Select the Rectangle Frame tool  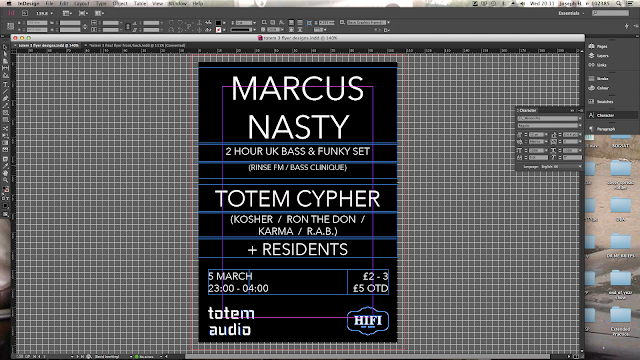coord(5,113)
